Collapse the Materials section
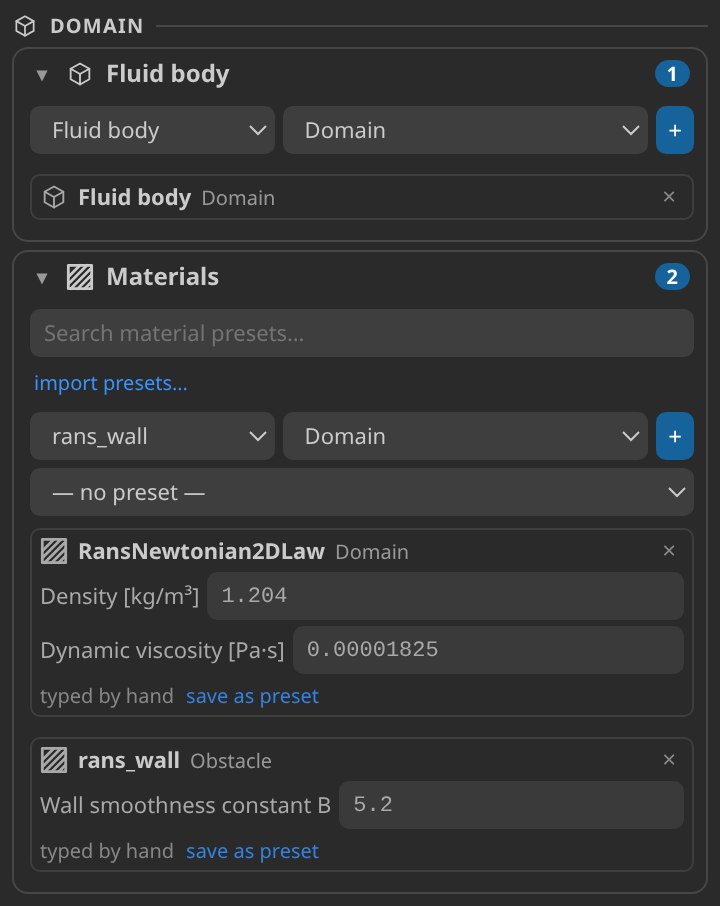The image size is (720, 906). (x=42, y=279)
